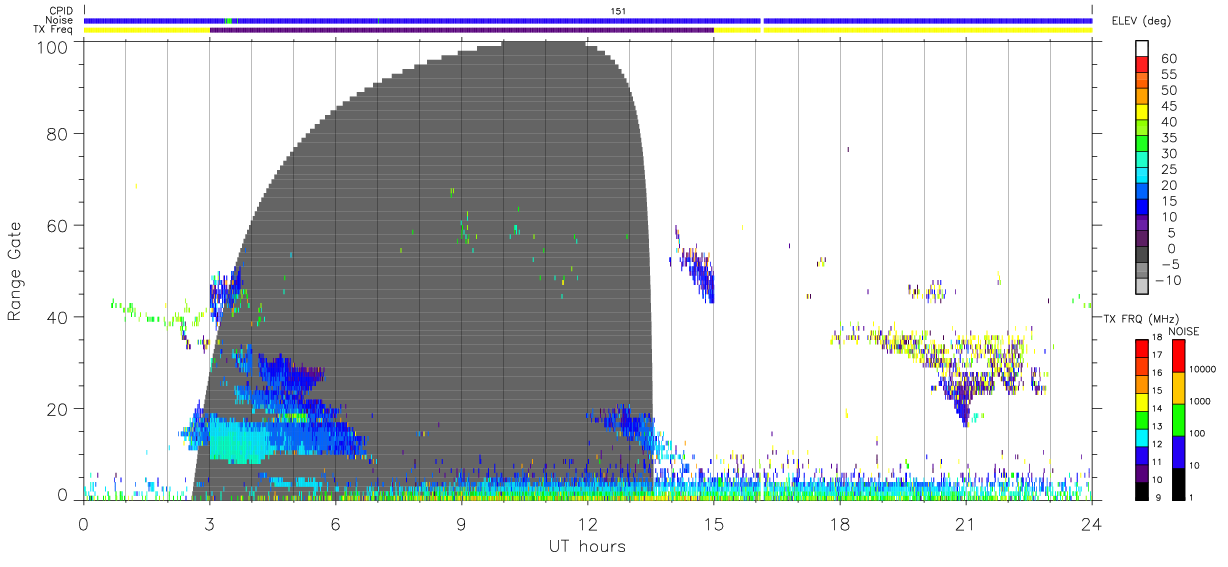This screenshot has height=567, width=1228.
Task: Click UT hours axis tick 21
Action: 966,524
